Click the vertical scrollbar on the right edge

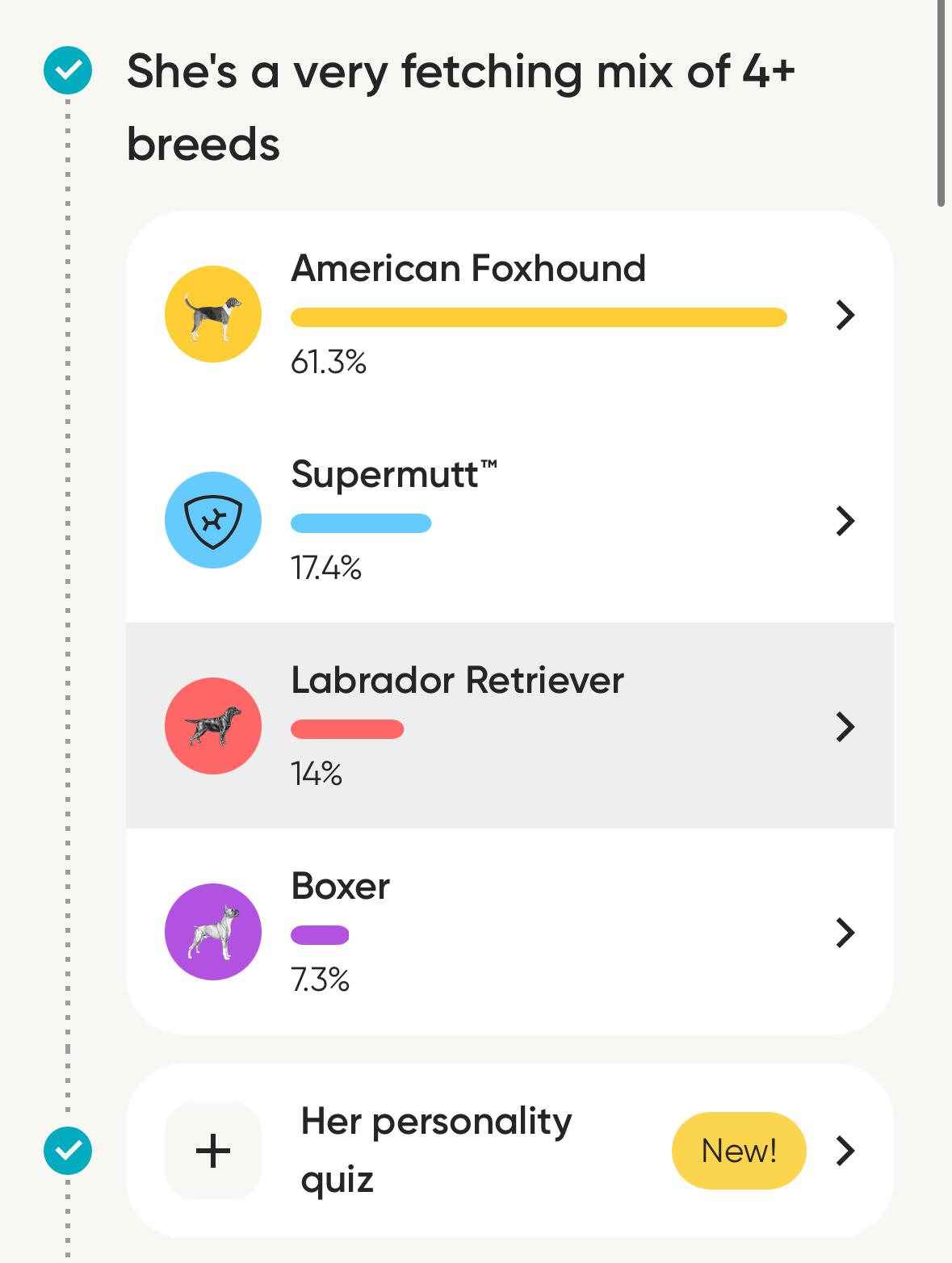(x=941, y=103)
